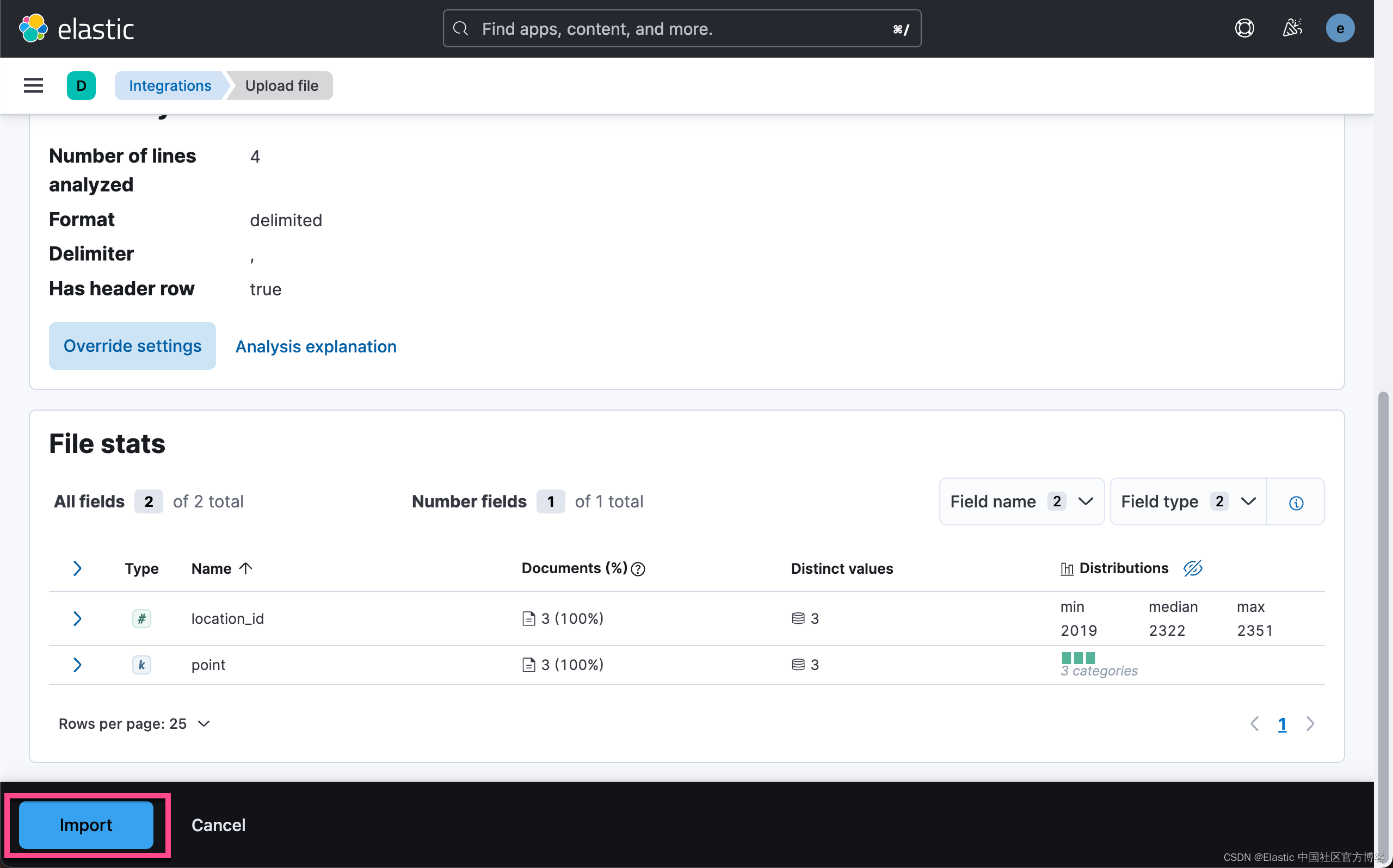Image resolution: width=1393 pixels, height=868 pixels.
Task: Open the what's new announcements icon
Action: point(1292,28)
